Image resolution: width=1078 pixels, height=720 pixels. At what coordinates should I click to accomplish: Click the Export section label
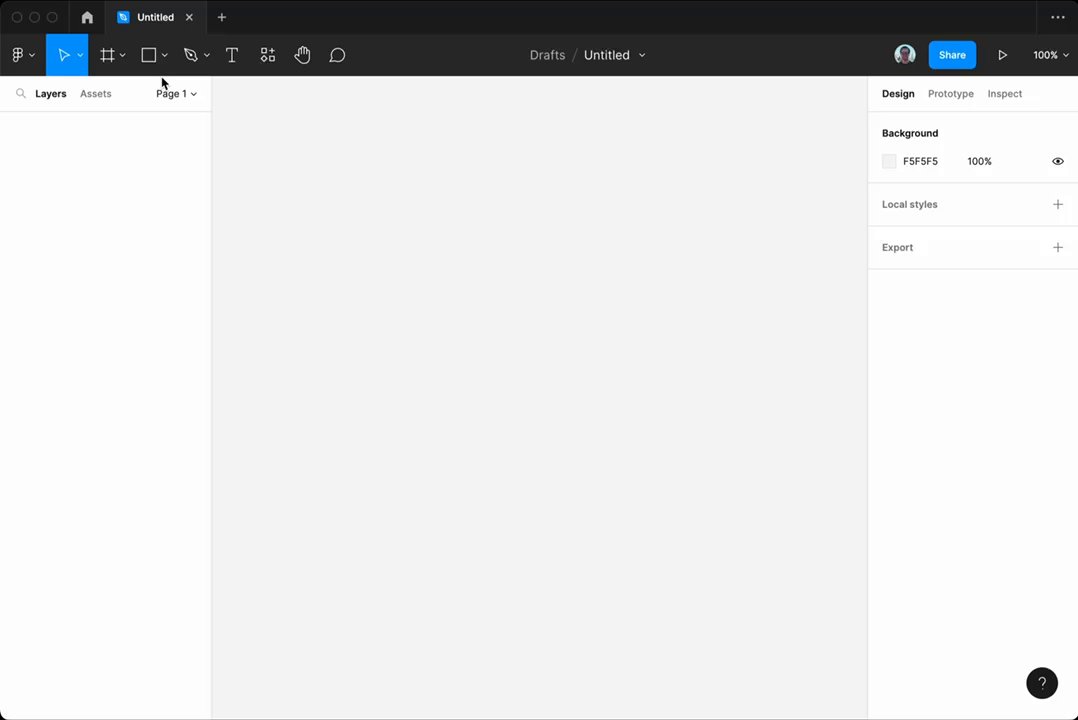point(897,248)
